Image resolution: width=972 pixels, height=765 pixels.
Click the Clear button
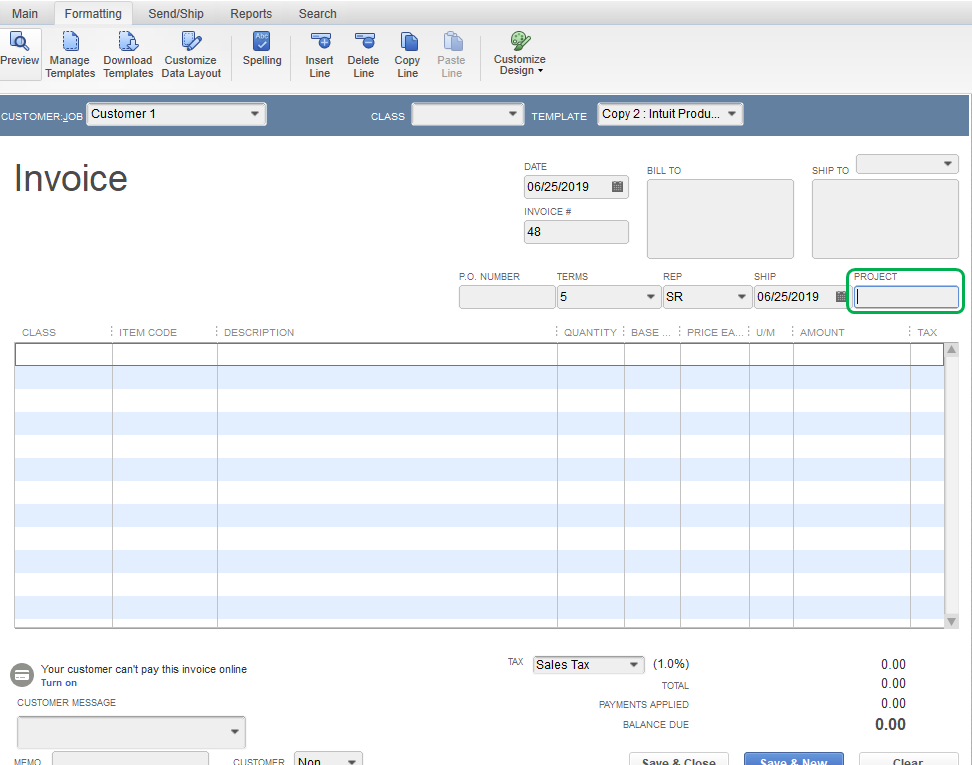(908, 761)
